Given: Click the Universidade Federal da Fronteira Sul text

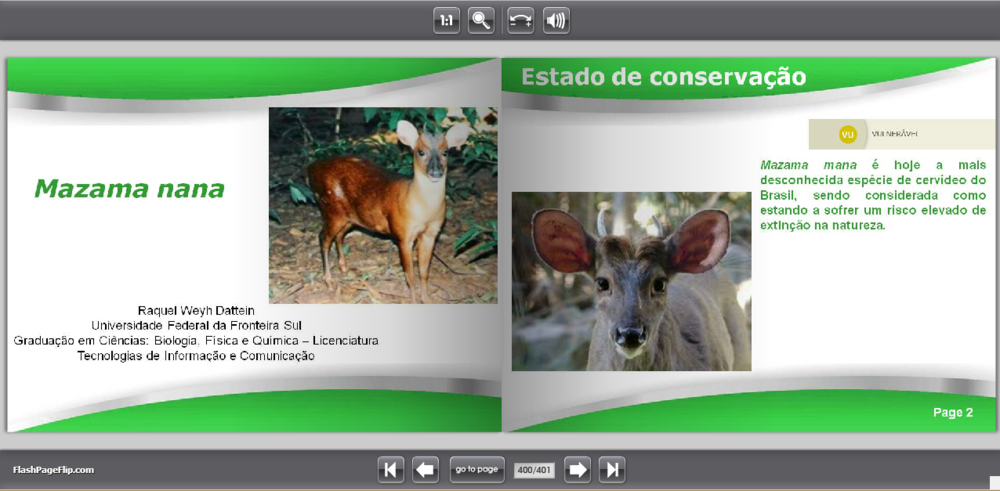Looking at the screenshot, I should click(x=196, y=325).
